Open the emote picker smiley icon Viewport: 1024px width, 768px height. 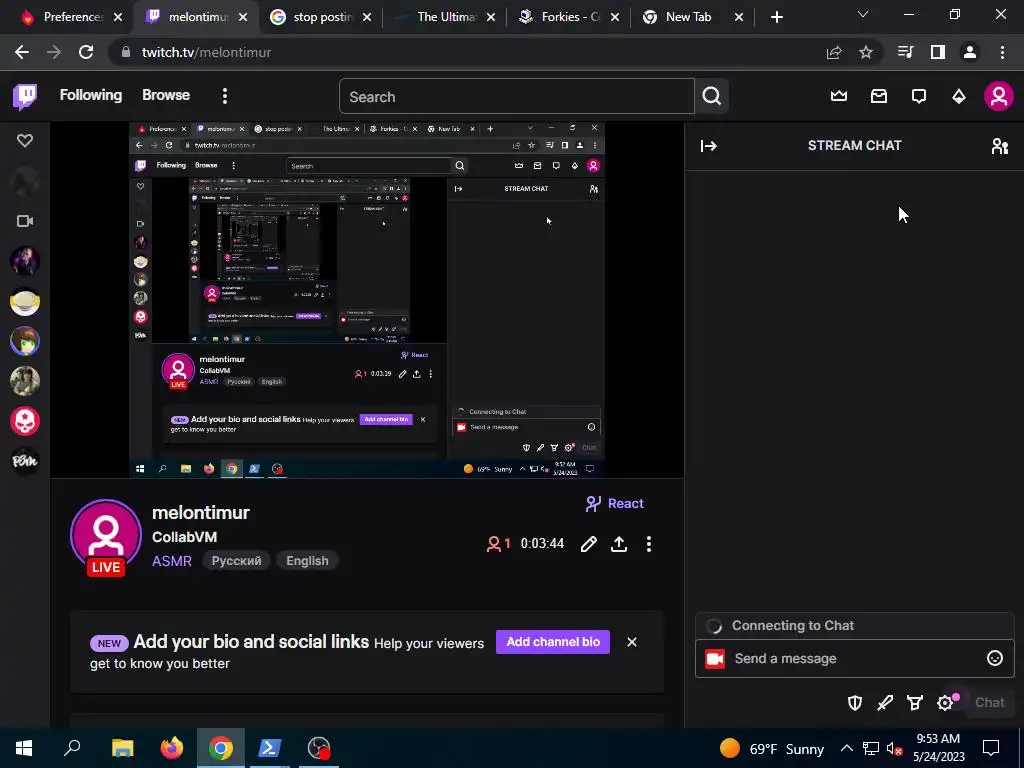point(995,658)
